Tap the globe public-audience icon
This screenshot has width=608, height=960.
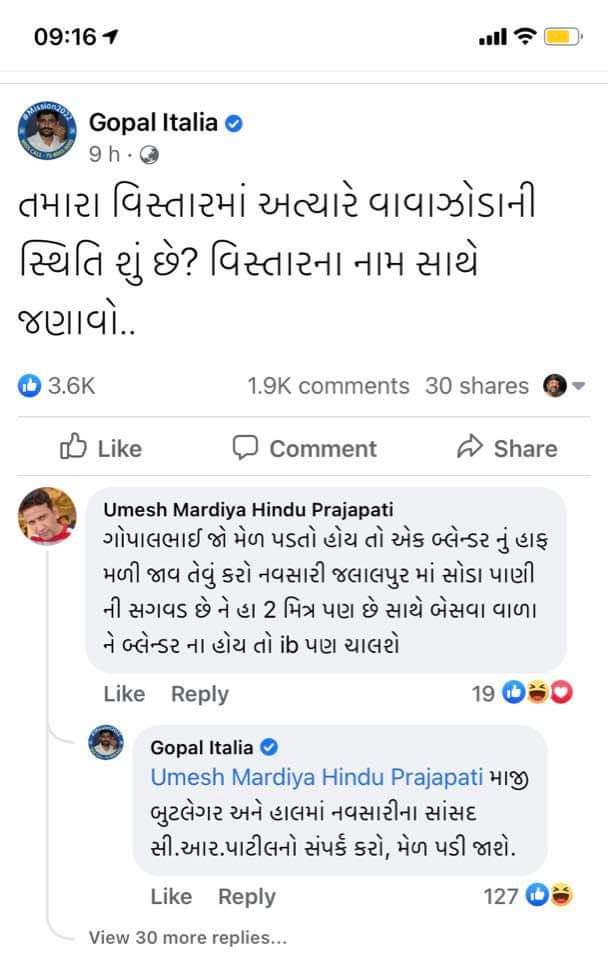tap(149, 155)
